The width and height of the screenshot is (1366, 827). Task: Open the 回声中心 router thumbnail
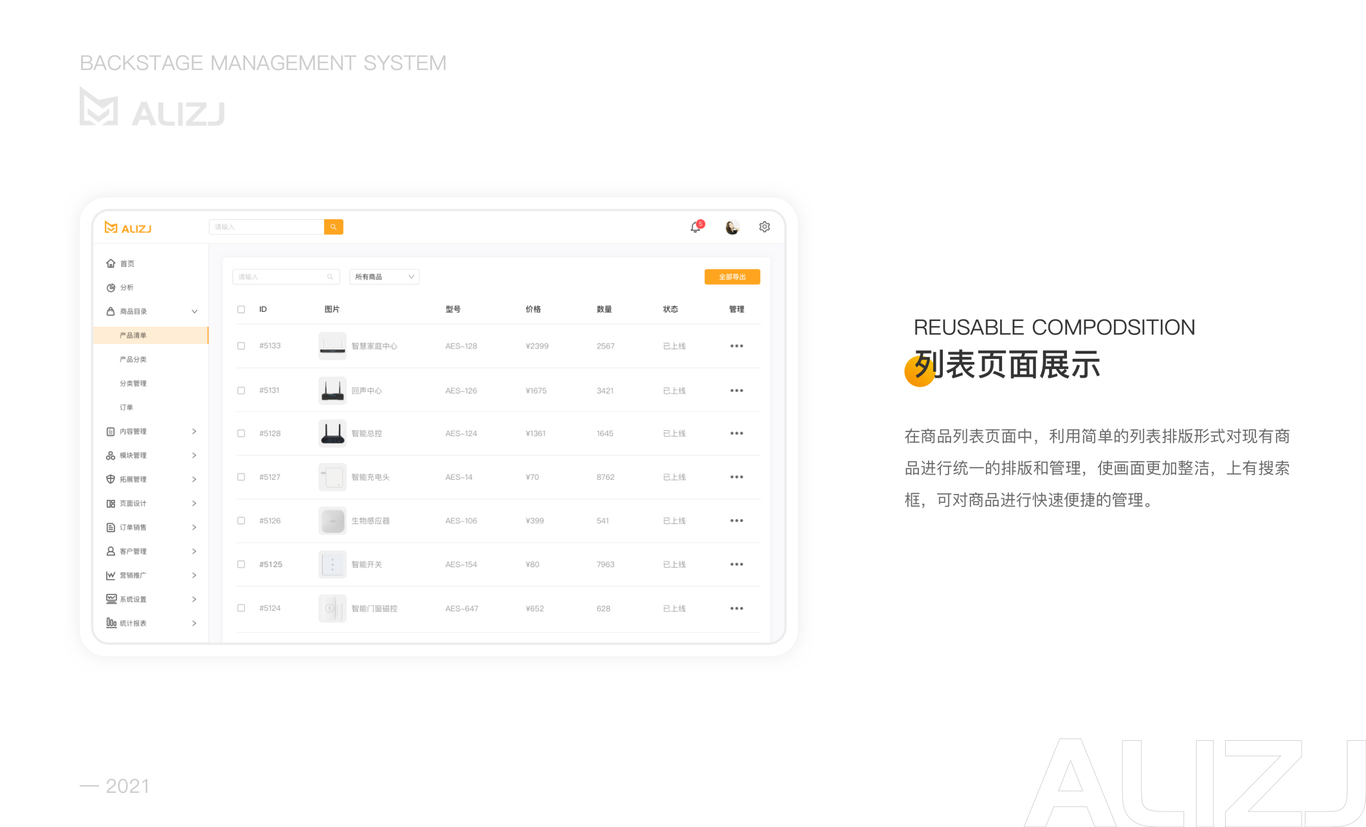pos(332,390)
